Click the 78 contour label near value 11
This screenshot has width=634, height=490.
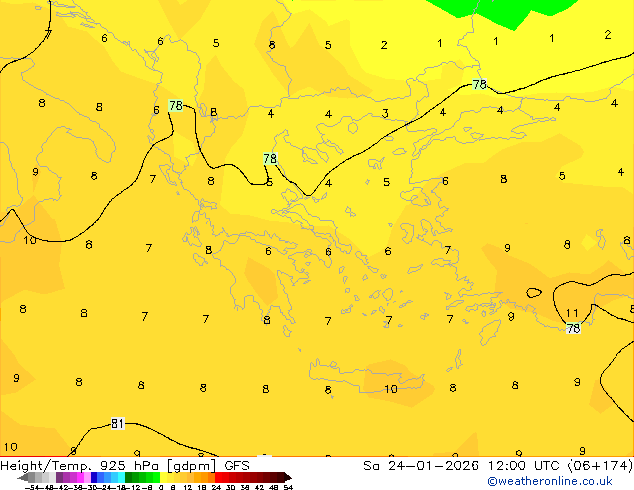pyautogui.click(x=573, y=328)
